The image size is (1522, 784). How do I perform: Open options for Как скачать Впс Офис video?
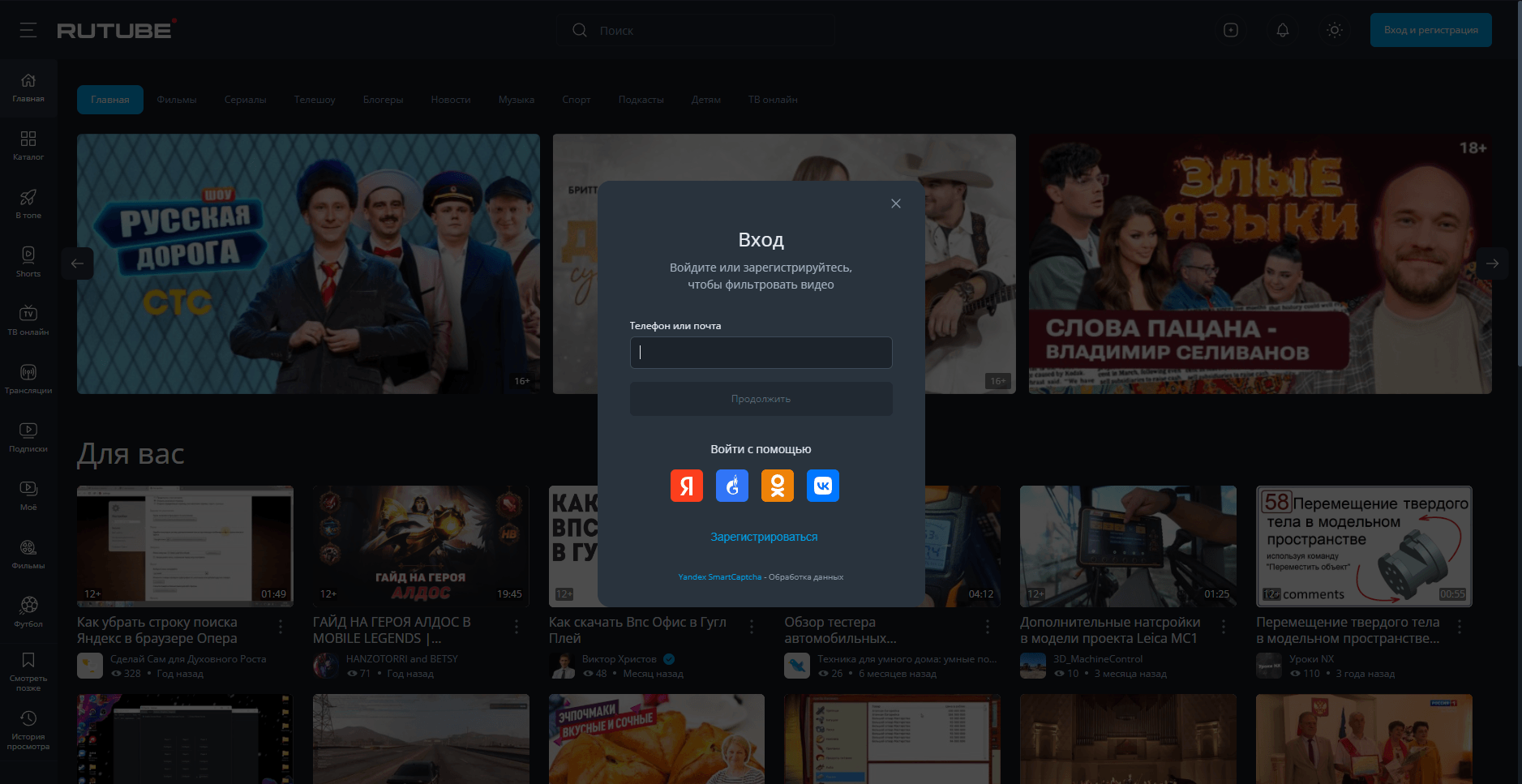(x=752, y=627)
